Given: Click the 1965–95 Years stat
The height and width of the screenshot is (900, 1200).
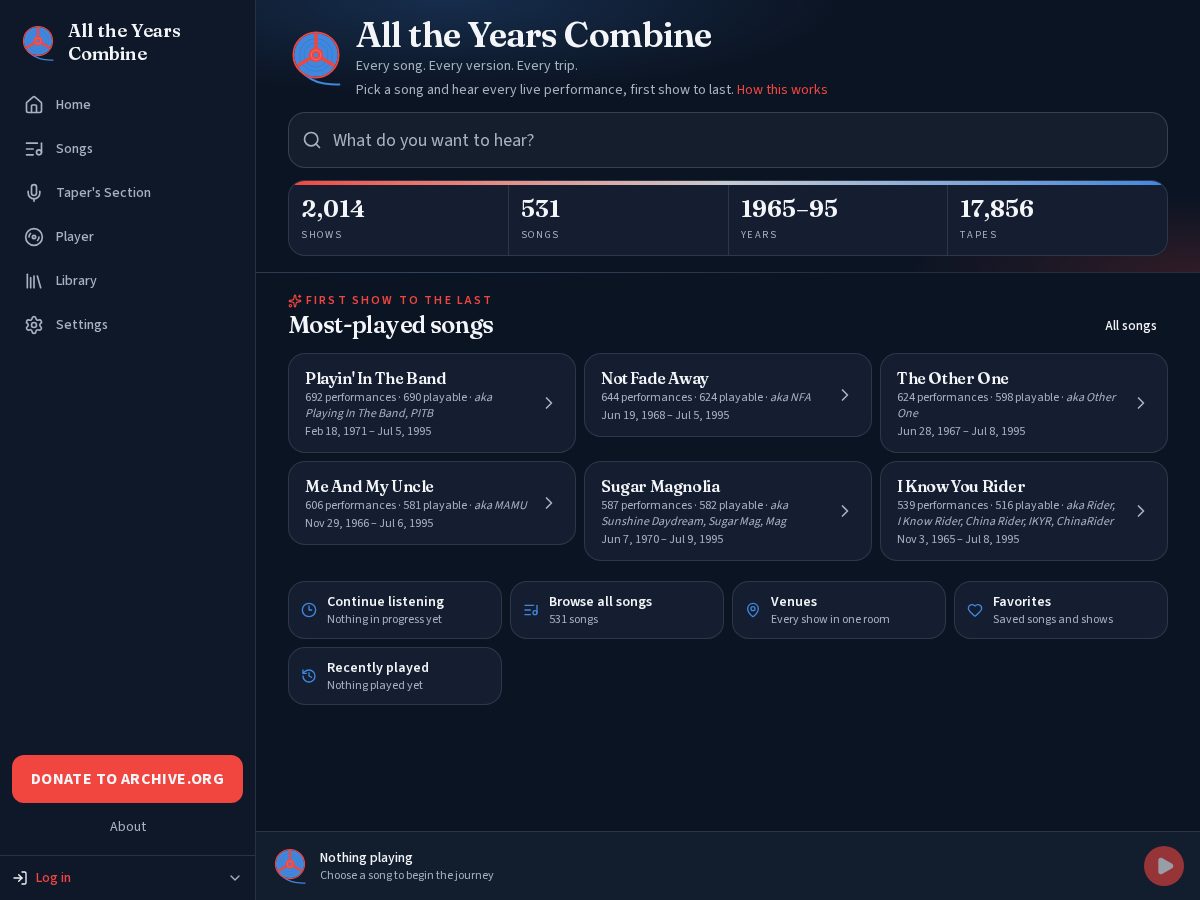Looking at the screenshot, I should pos(838,220).
